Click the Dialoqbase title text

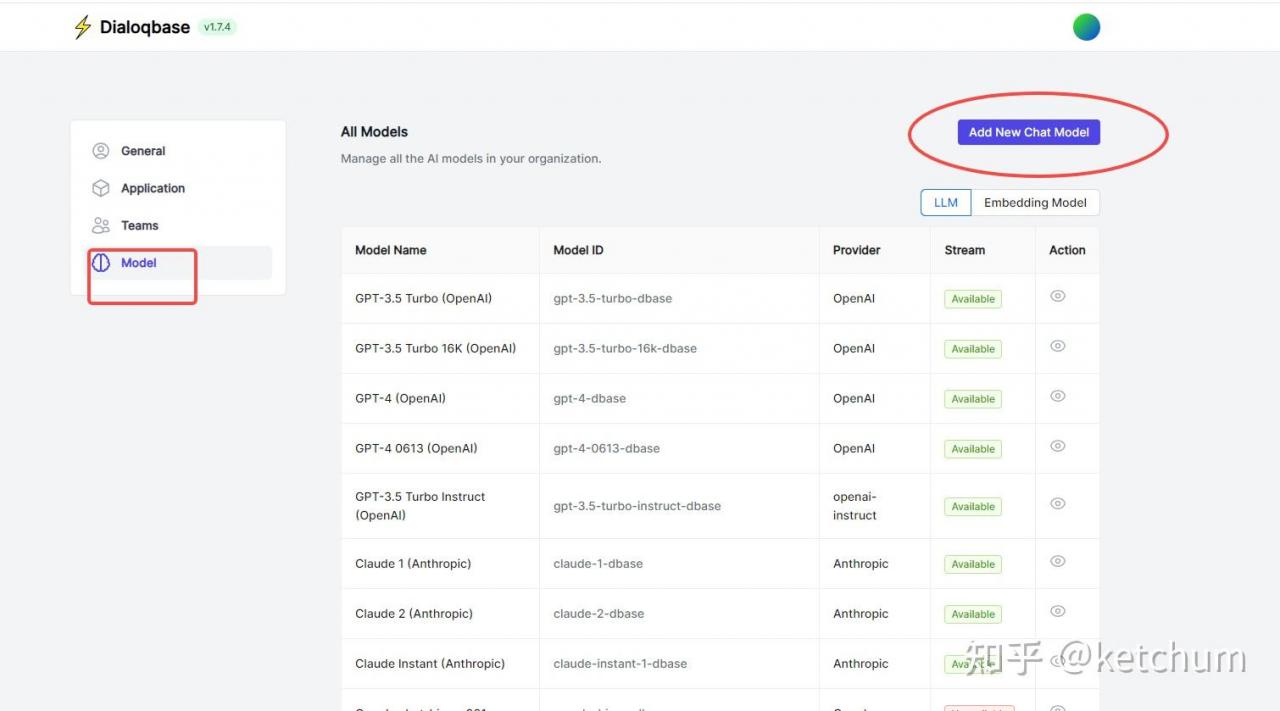[x=145, y=27]
